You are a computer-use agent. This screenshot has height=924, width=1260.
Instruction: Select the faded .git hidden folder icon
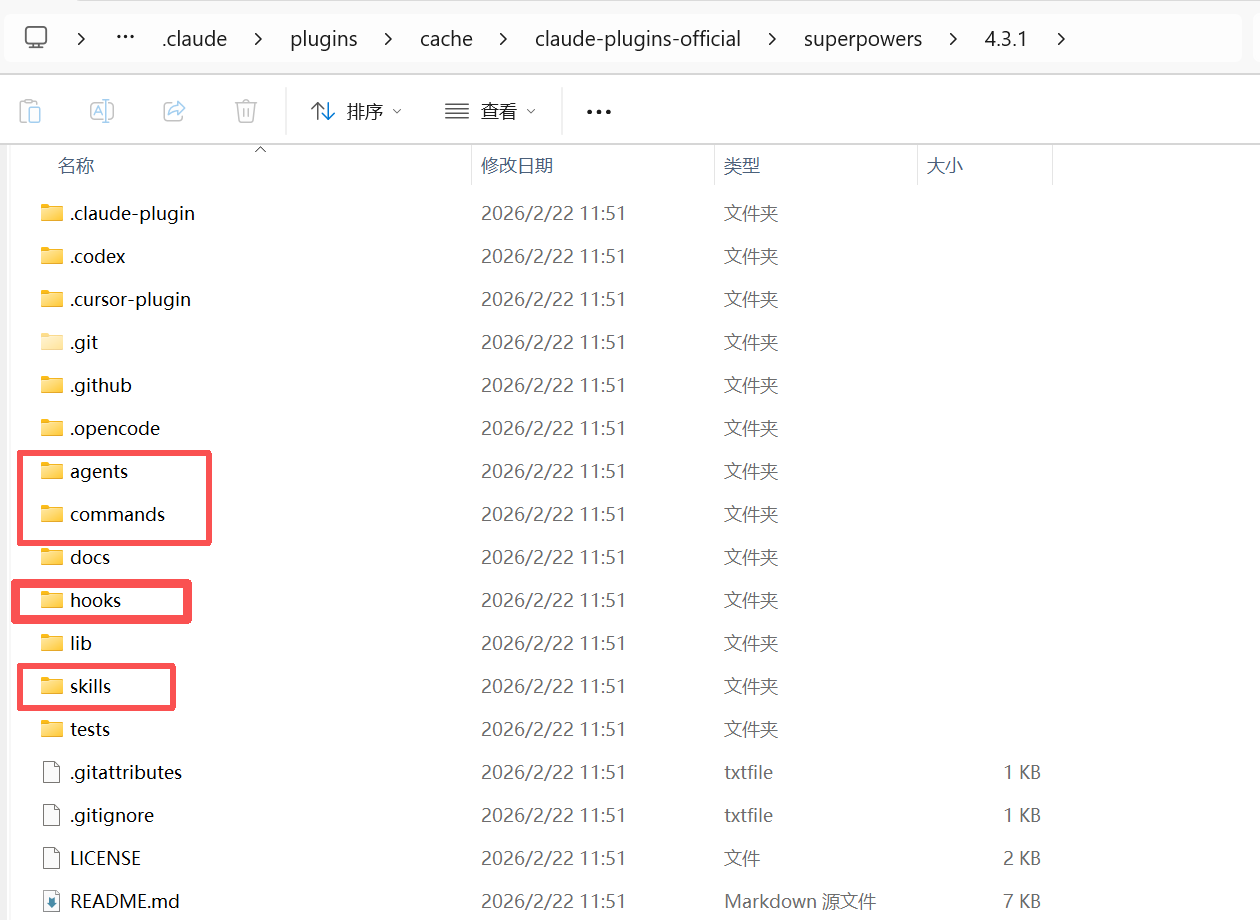pyautogui.click(x=52, y=342)
